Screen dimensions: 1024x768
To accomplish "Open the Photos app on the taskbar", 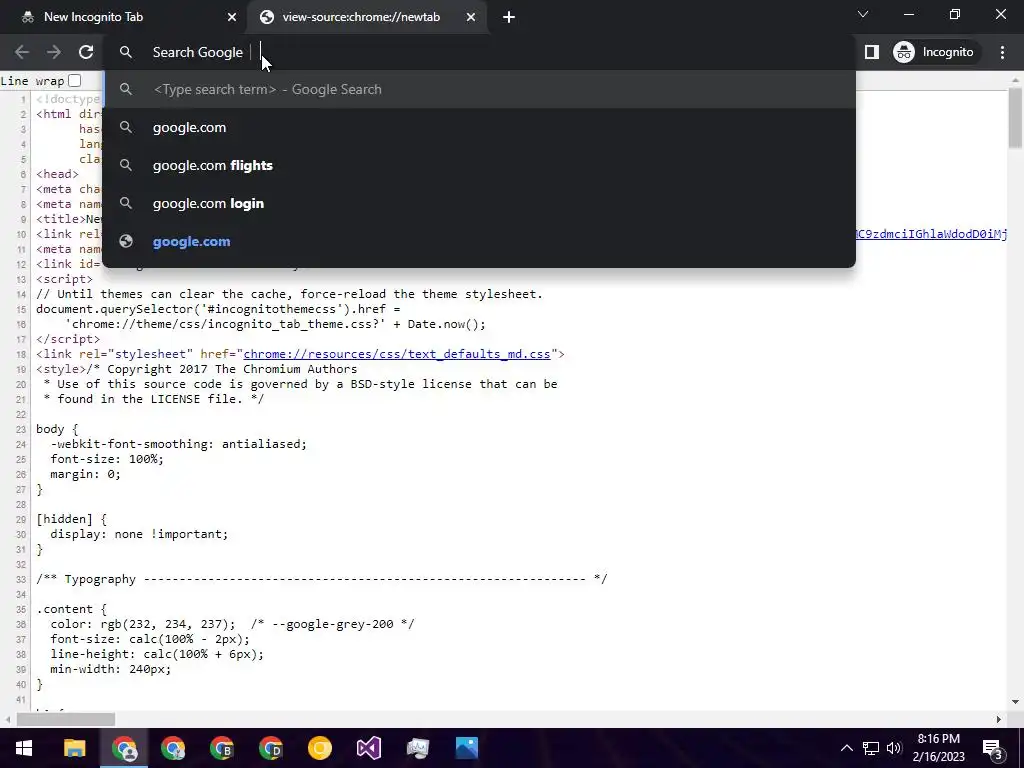I will [466, 748].
